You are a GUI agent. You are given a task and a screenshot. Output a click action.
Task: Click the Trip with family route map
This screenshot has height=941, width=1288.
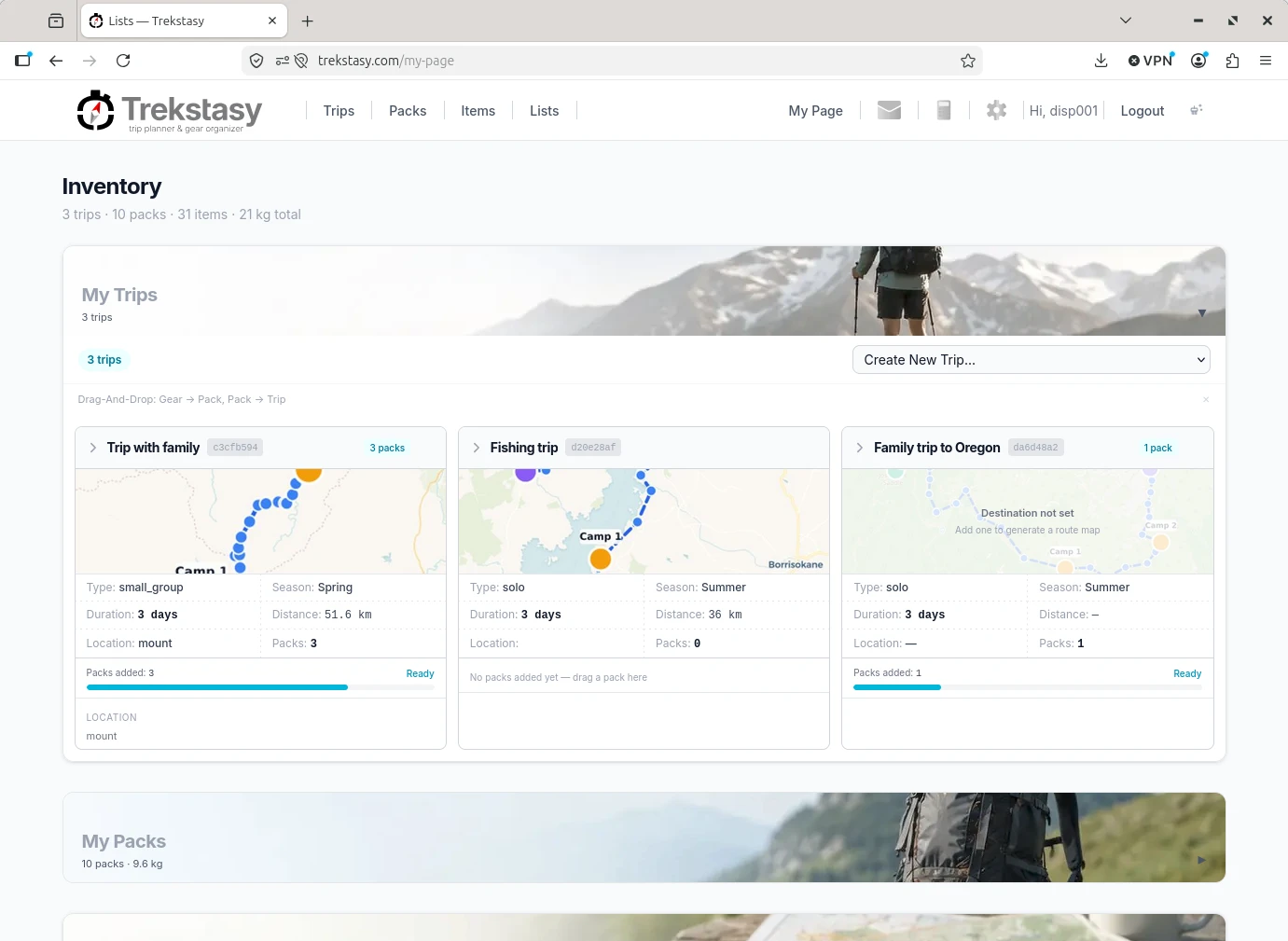(x=260, y=521)
